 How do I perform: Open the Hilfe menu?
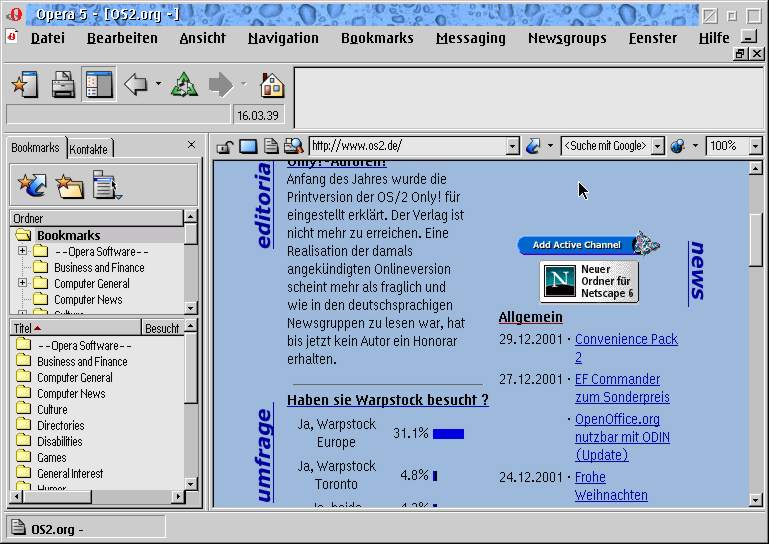pyautogui.click(x=714, y=38)
